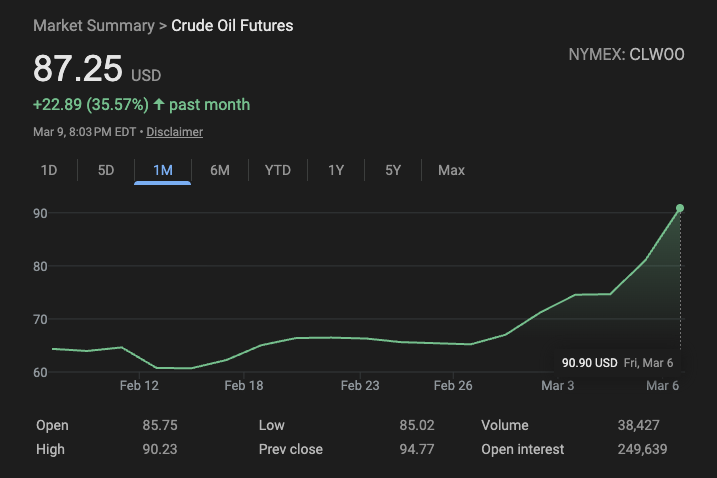Click the NYMEX: CLW00 ticker label
Viewport: 717px width, 478px height.
626,55
